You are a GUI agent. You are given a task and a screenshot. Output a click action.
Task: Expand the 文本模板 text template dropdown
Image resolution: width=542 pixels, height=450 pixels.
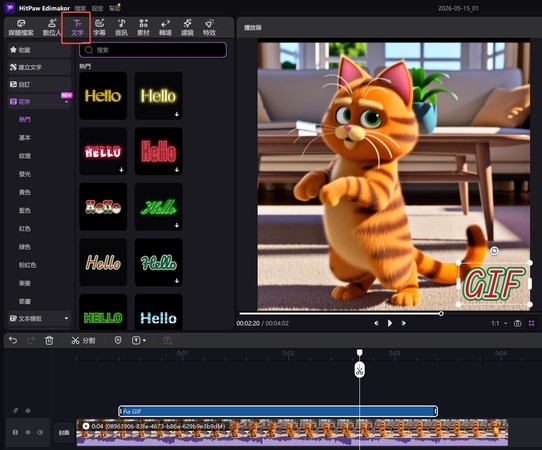(x=66, y=318)
